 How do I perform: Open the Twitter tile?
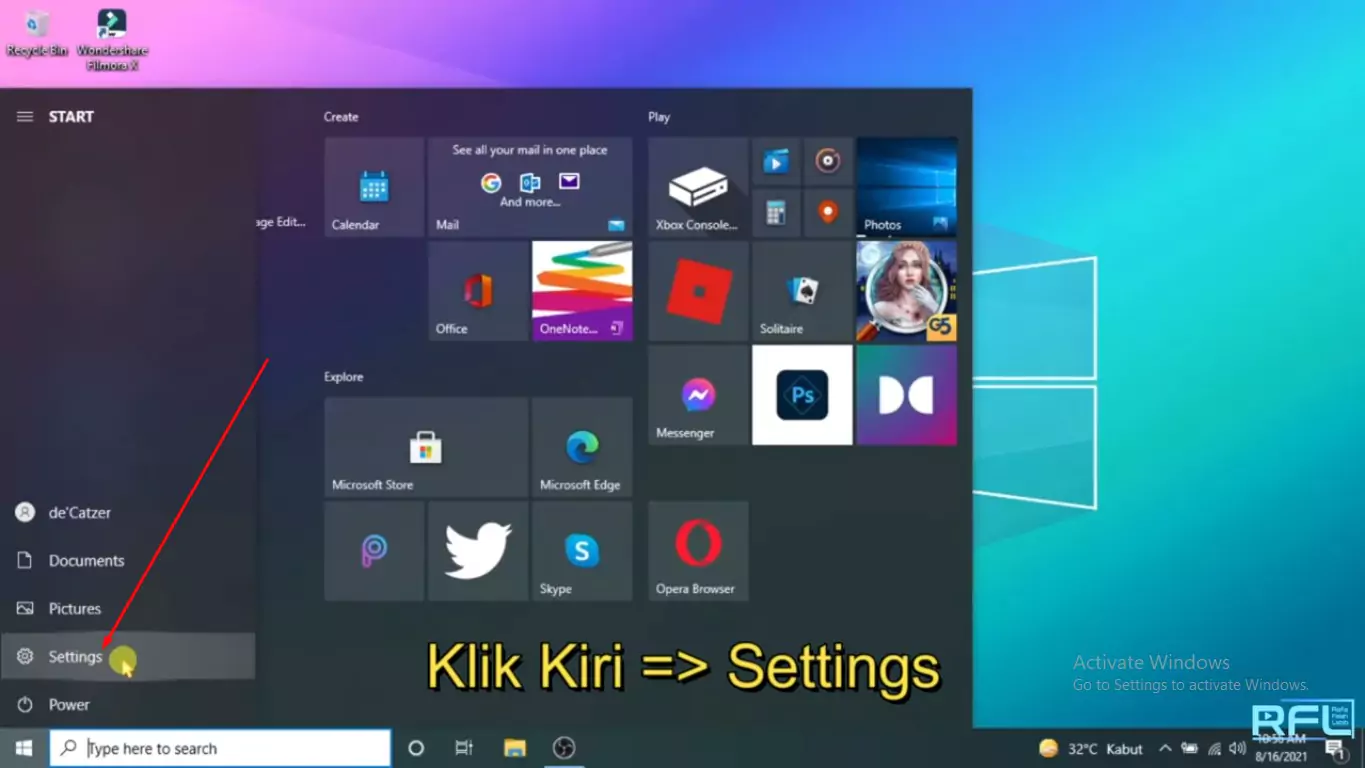point(478,551)
